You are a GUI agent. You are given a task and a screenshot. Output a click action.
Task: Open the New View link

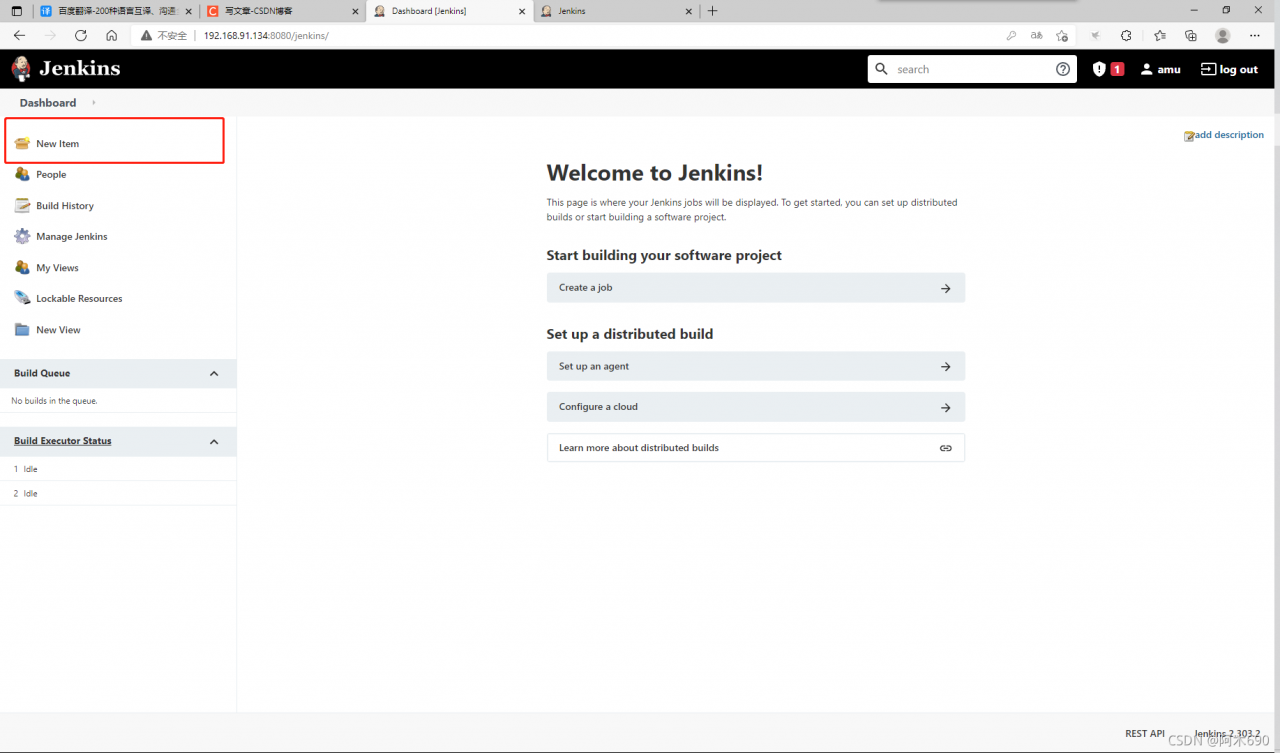point(58,330)
